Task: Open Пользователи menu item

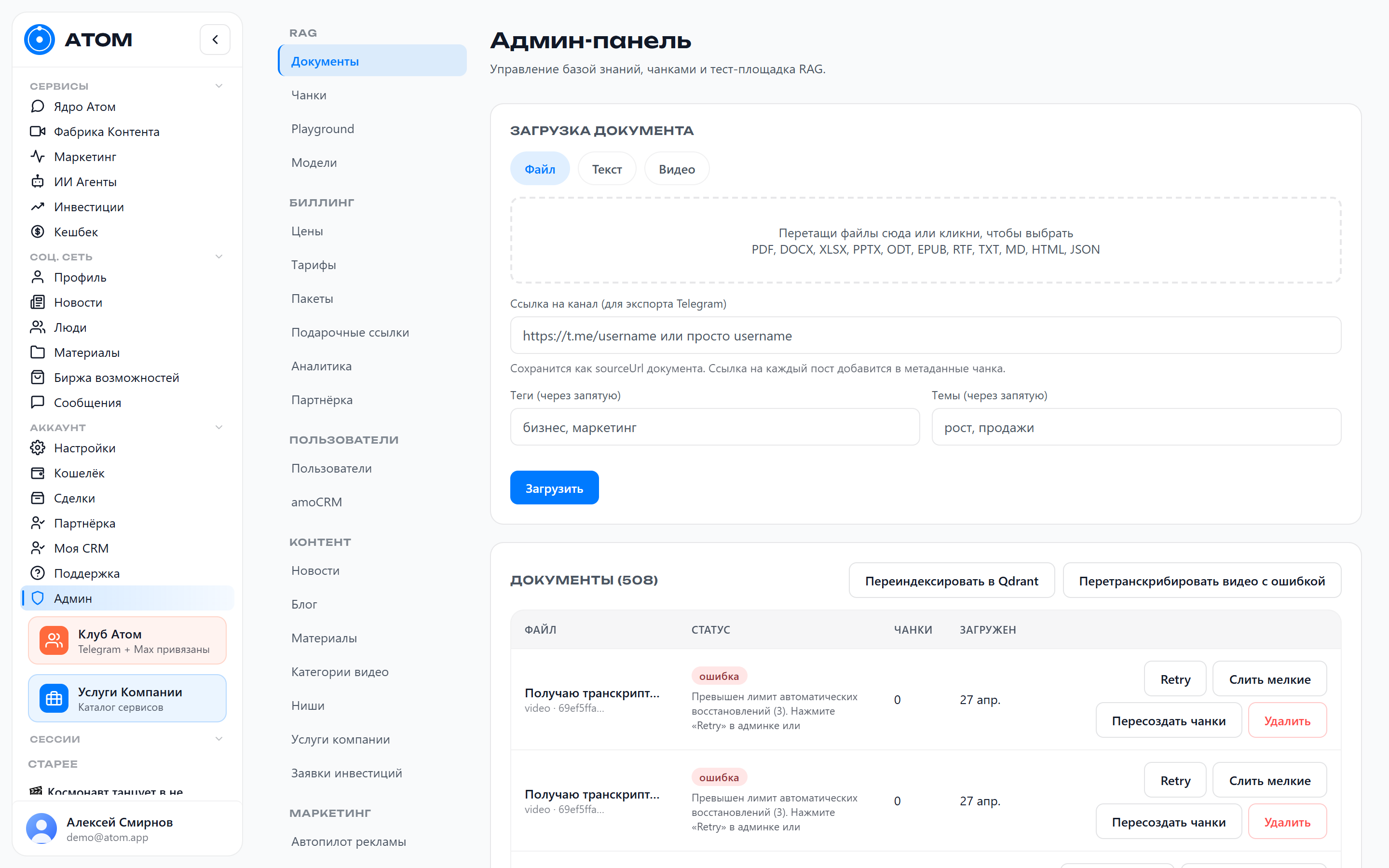Action: (372, 468)
